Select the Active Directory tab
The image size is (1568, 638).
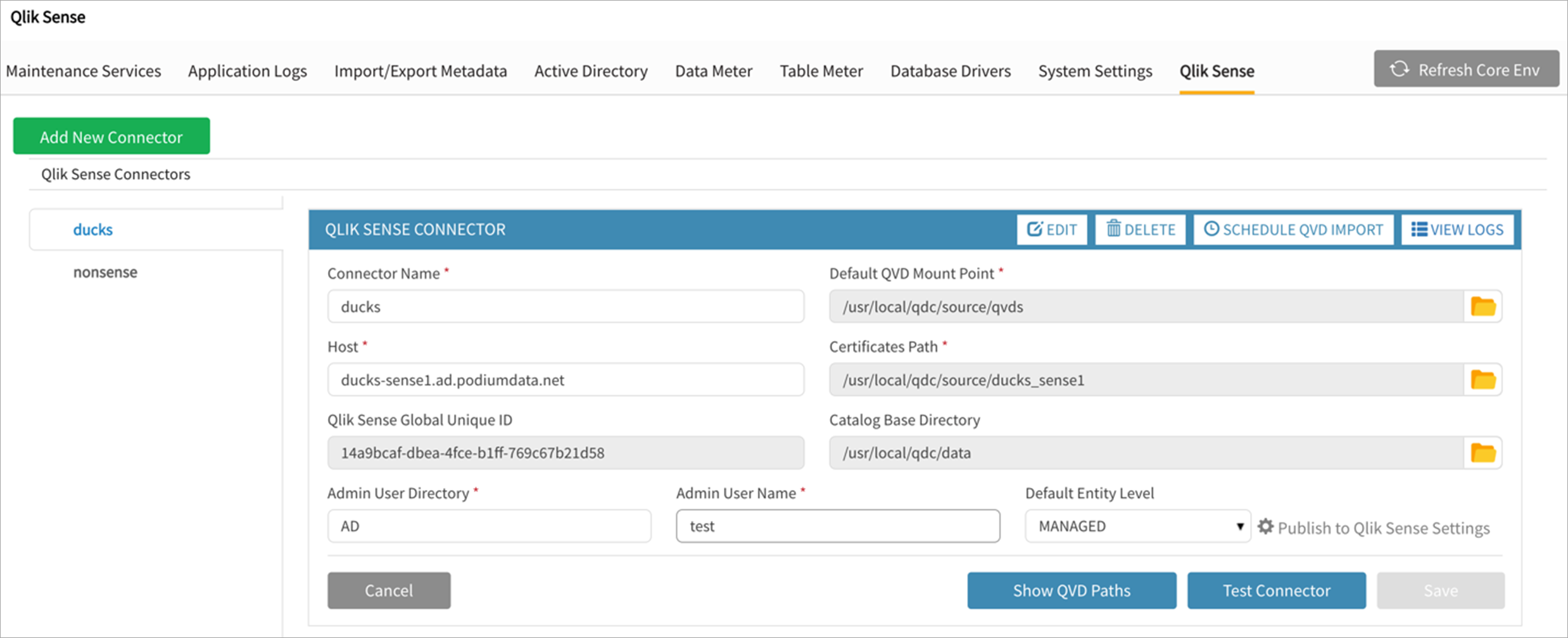pos(591,71)
